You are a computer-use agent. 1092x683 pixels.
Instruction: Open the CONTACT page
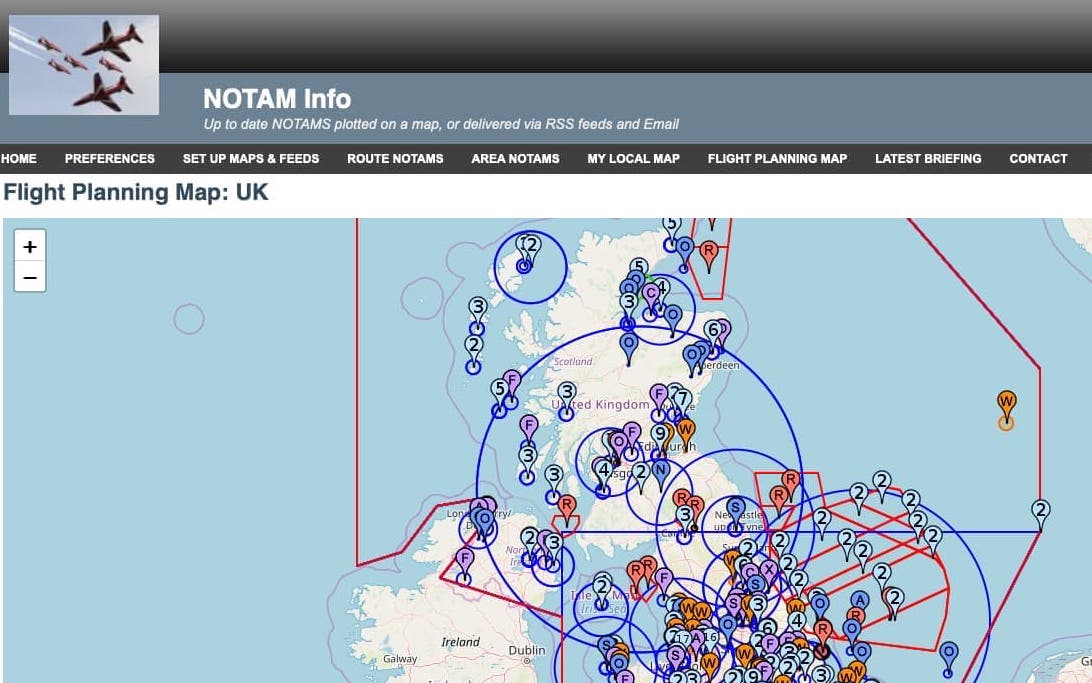point(1038,158)
